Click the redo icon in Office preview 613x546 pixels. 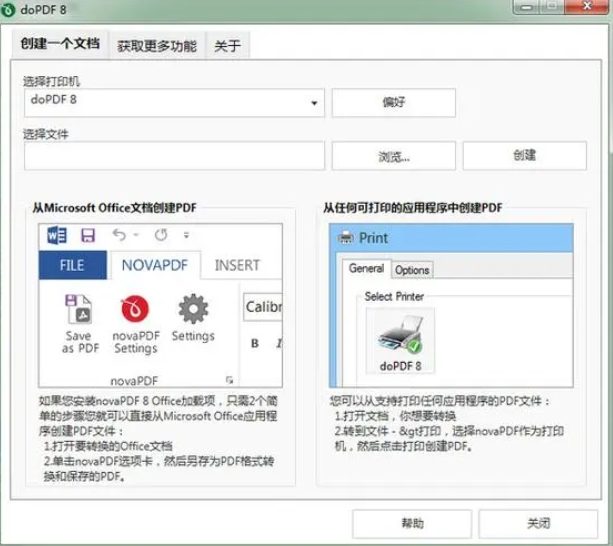pyautogui.click(x=161, y=235)
